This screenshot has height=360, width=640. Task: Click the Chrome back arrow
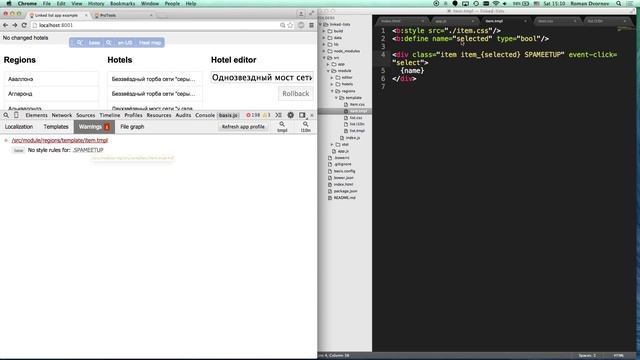coord(5,25)
